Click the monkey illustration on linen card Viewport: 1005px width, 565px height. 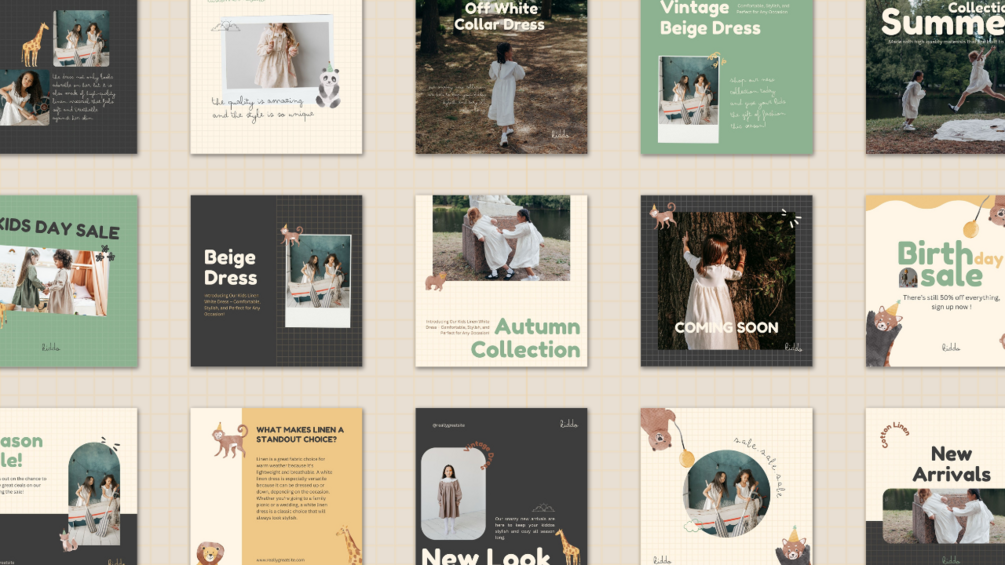click(x=229, y=441)
